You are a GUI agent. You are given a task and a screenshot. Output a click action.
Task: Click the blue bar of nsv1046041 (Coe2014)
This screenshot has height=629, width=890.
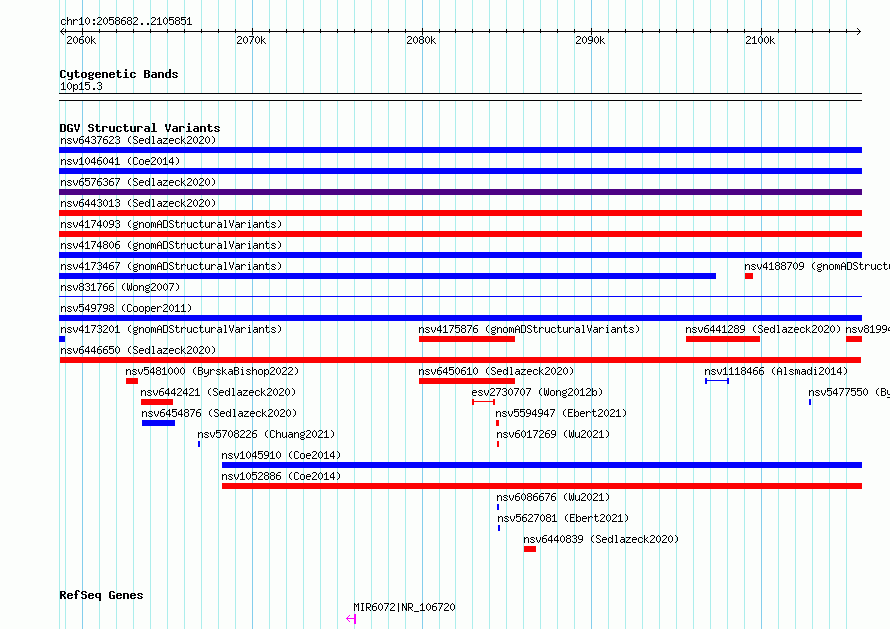click(460, 171)
